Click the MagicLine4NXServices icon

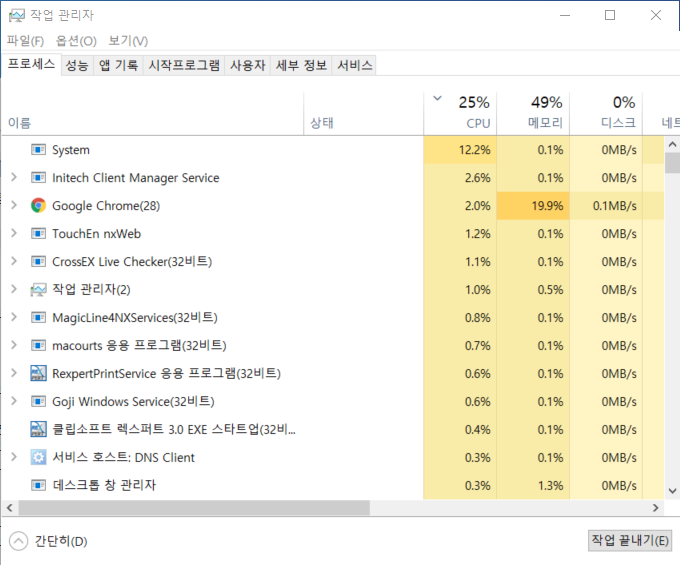(x=38, y=317)
